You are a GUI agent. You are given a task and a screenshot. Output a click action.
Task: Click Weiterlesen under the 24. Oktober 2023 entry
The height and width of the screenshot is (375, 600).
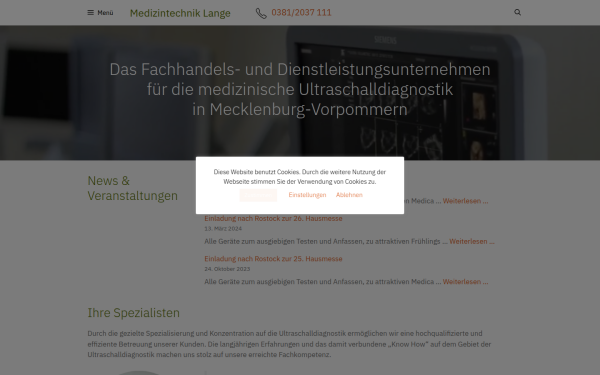(465, 282)
